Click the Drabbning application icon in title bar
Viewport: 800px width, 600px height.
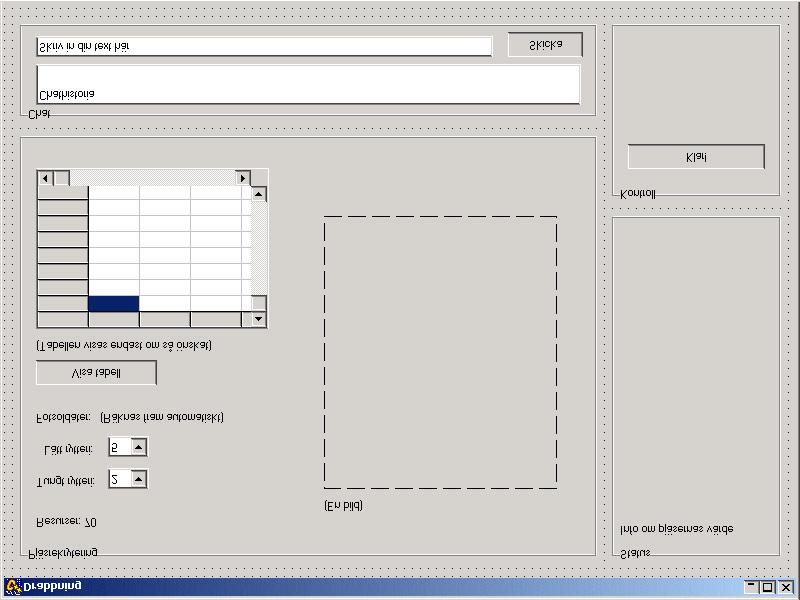[x=13, y=587]
